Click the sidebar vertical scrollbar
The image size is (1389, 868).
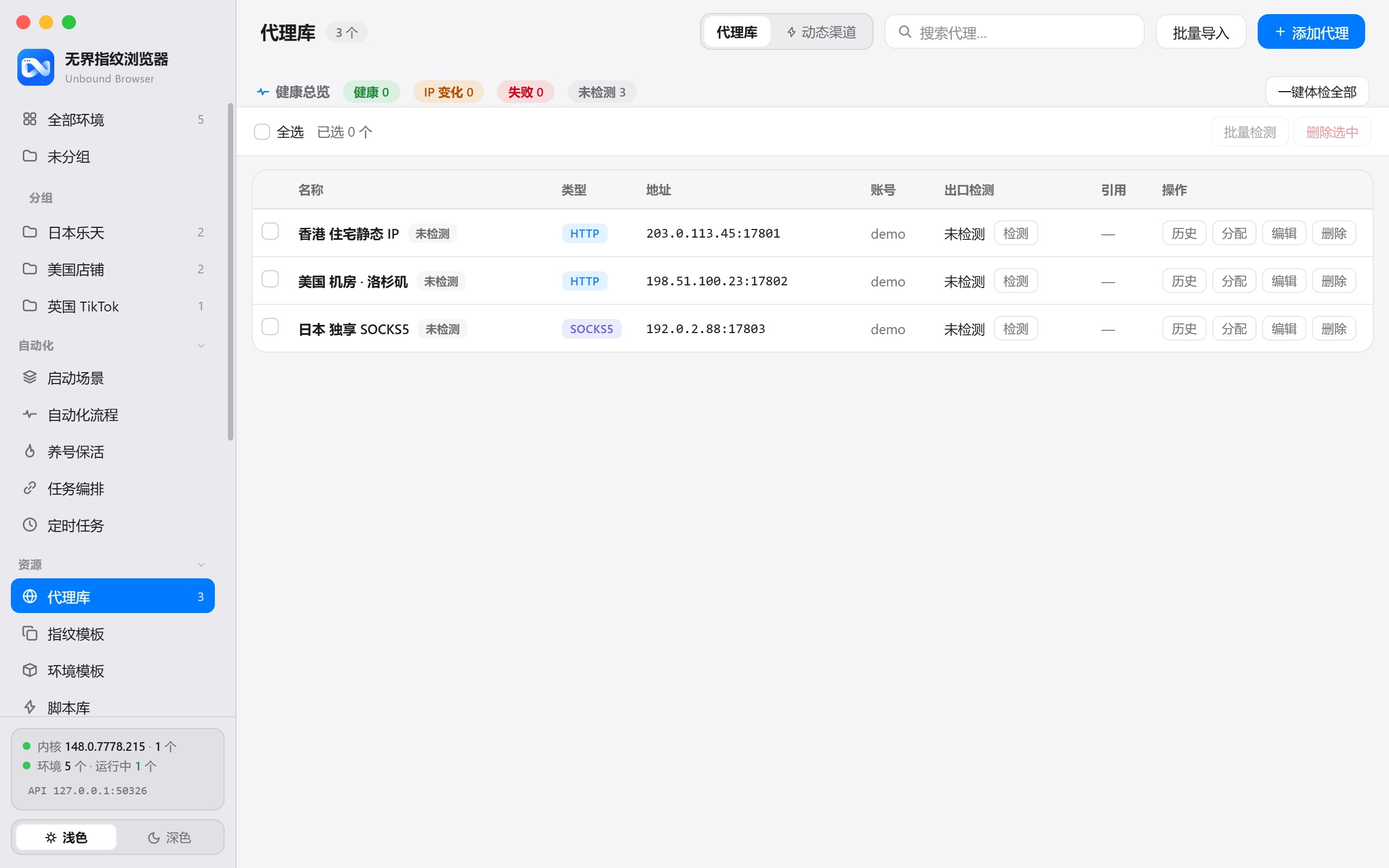[x=231, y=272]
